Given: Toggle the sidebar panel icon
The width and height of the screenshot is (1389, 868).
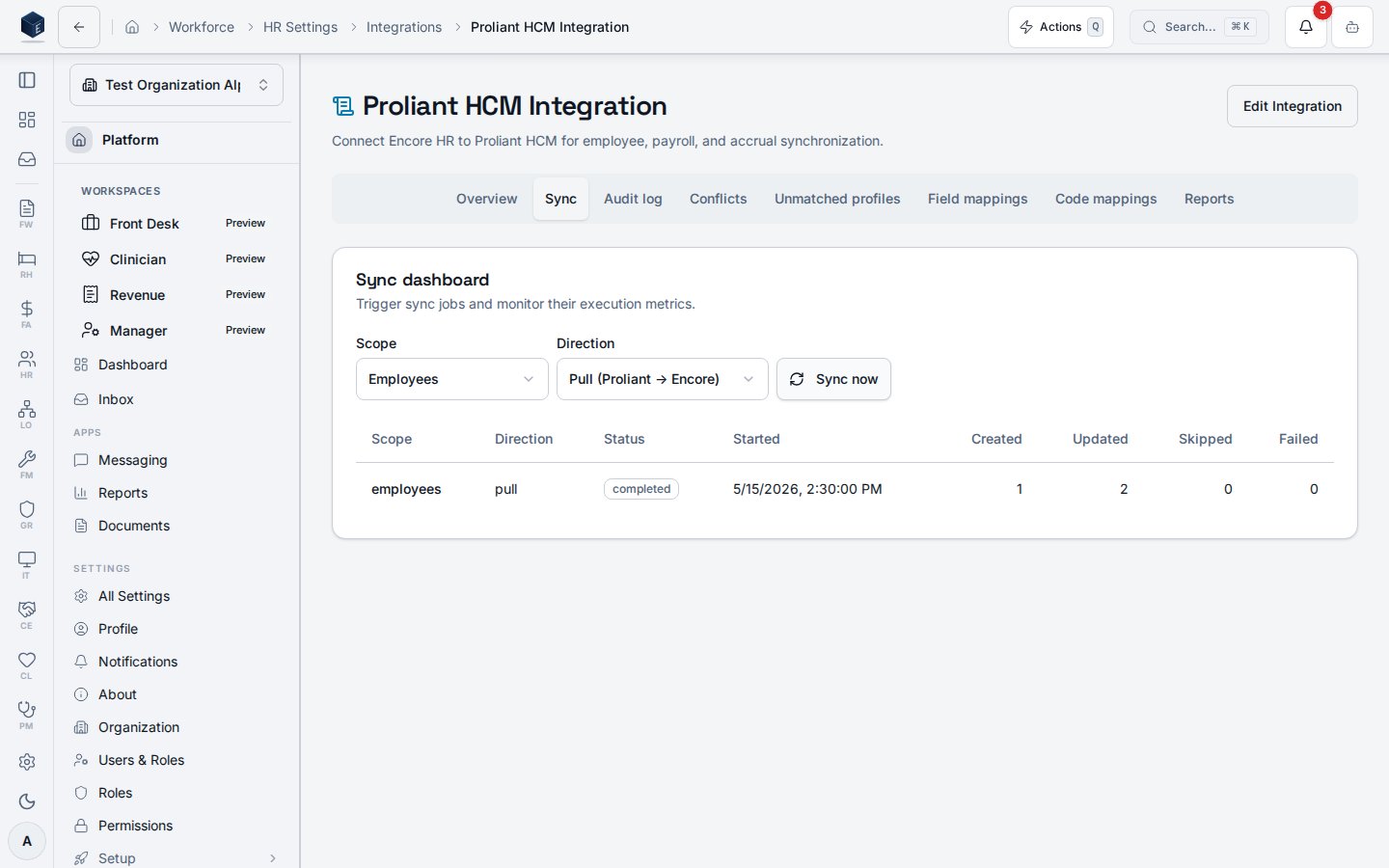Looking at the screenshot, I should click(x=27, y=80).
